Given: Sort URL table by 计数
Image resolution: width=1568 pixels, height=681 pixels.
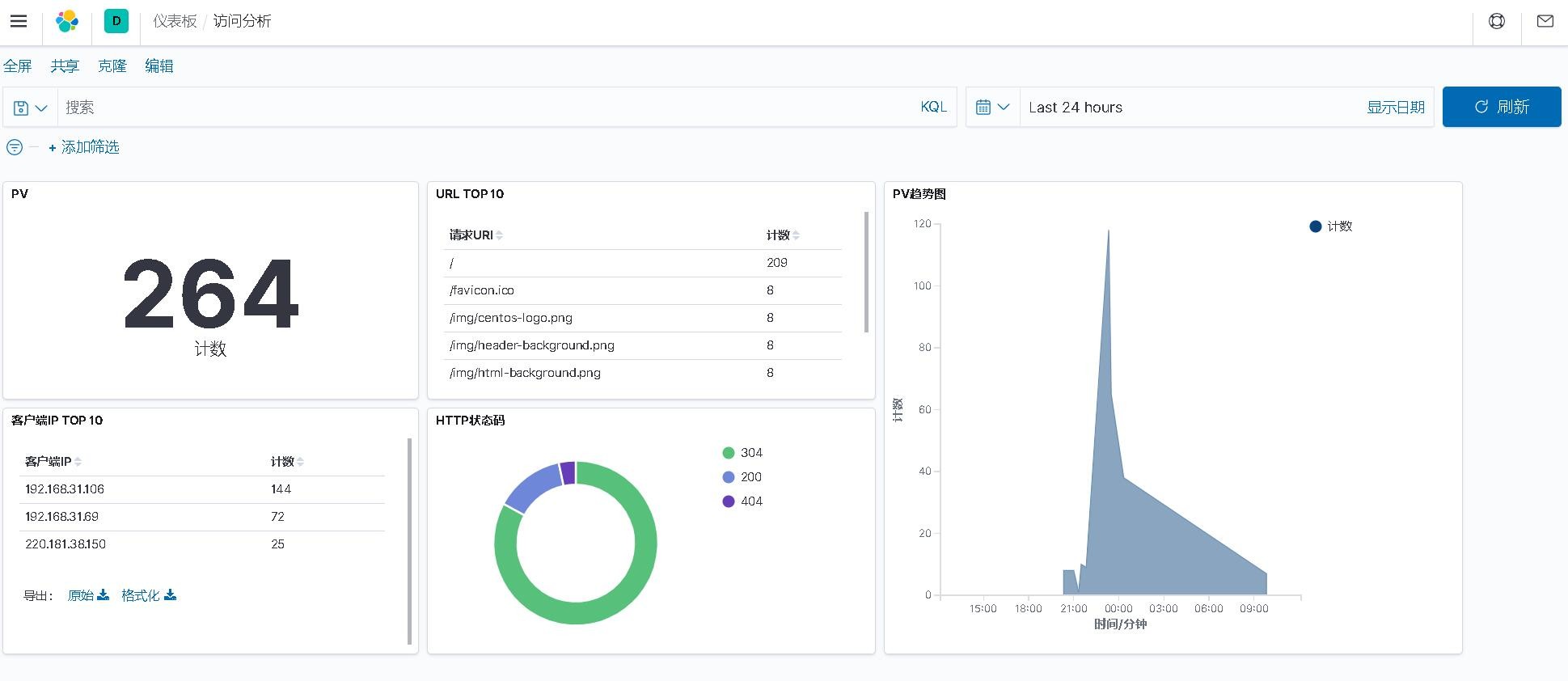Looking at the screenshot, I should [x=783, y=235].
